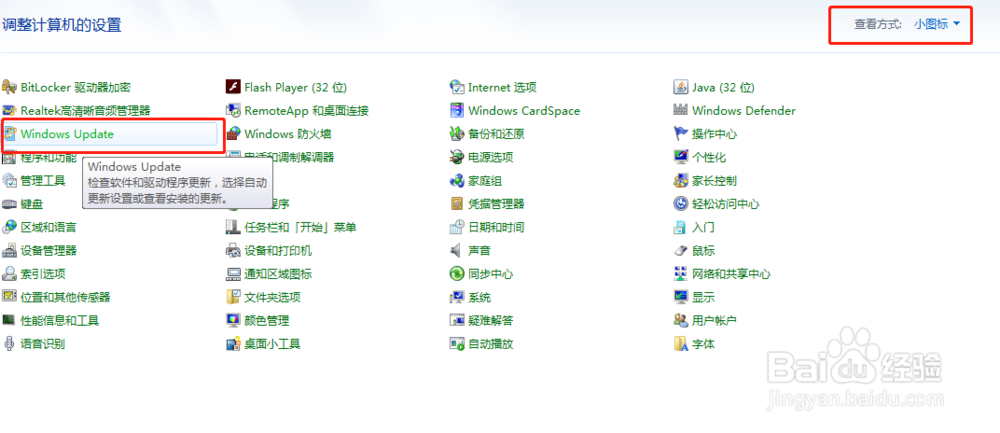This screenshot has width=1000, height=433.
Task: Open RemoteApp 和桌面连接 link
Action: pyautogui.click(x=306, y=111)
